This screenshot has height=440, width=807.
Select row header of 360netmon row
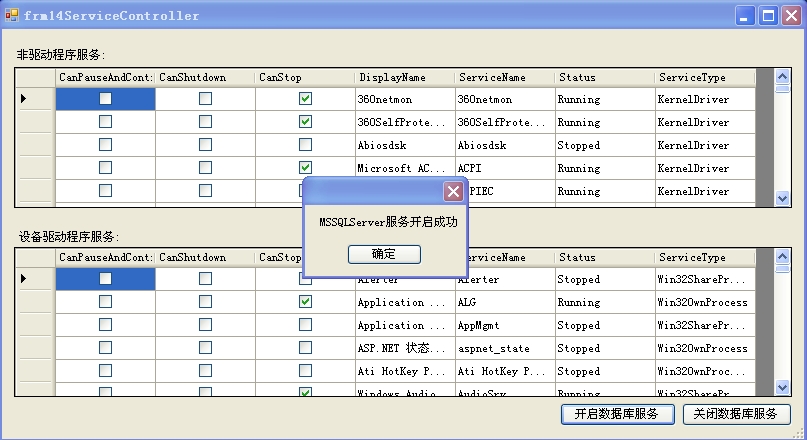(x=36, y=98)
